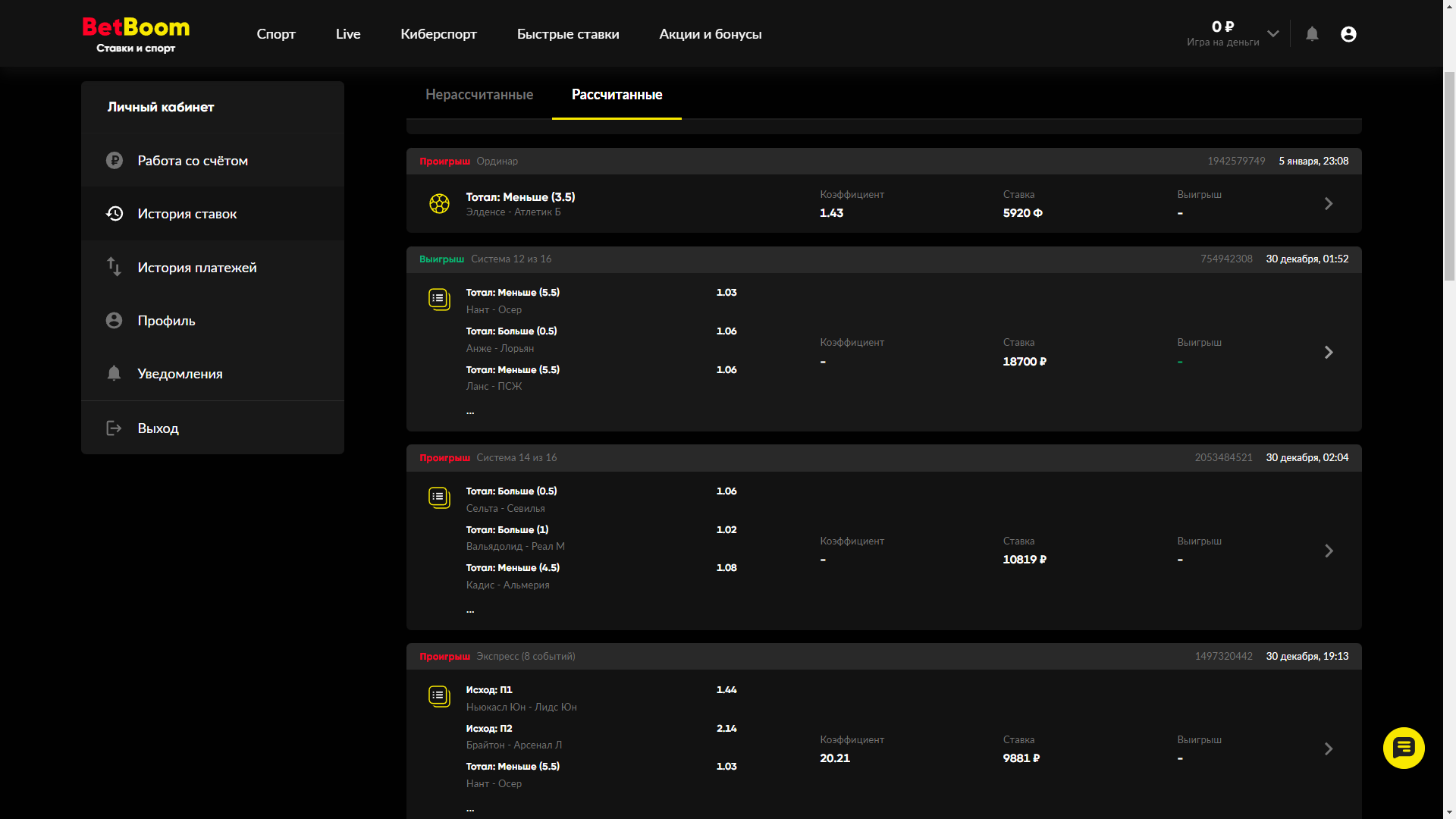The height and width of the screenshot is (819, 1456).
Task: Expand balance dropdown arrow in header
Action: [x=1273, y=34]
